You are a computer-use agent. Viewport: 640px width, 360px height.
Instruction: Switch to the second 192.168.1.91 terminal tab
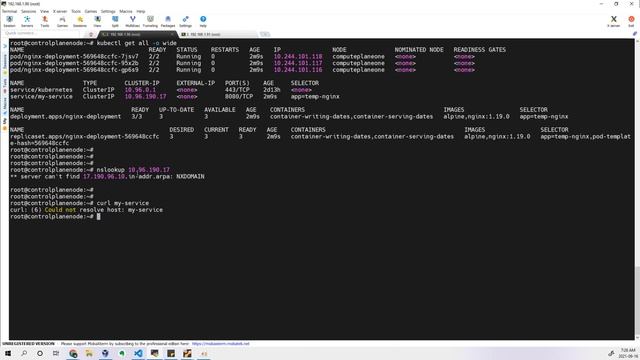(x=218, y=34)
